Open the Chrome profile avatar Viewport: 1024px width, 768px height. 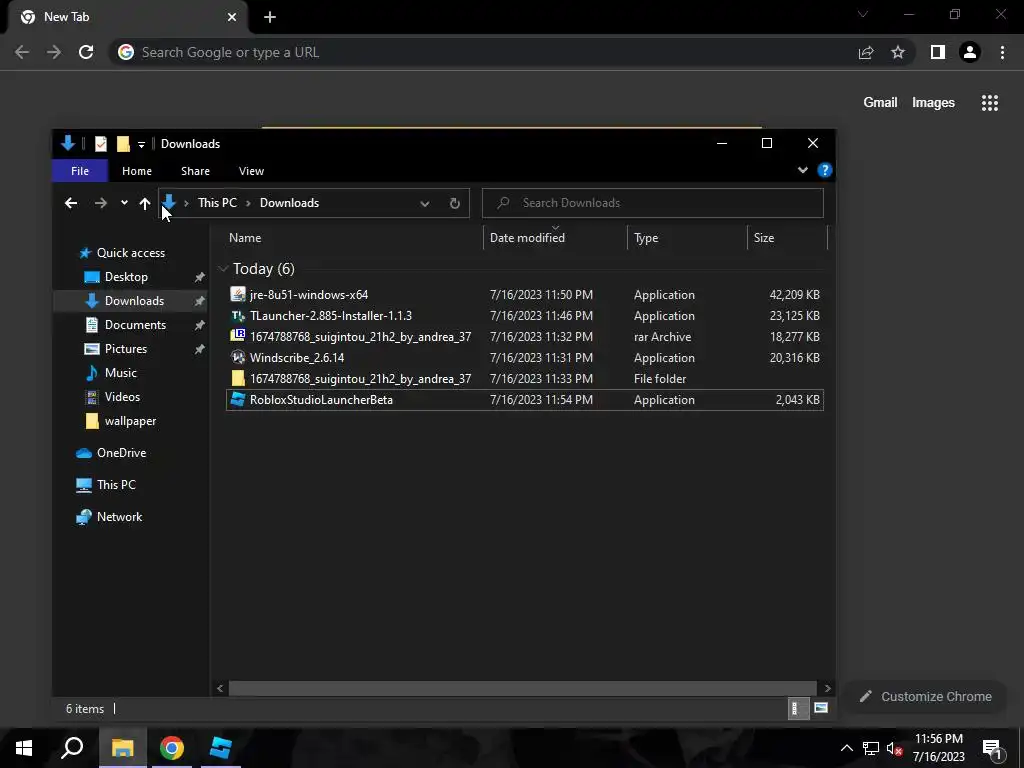(x=970, y=52)
